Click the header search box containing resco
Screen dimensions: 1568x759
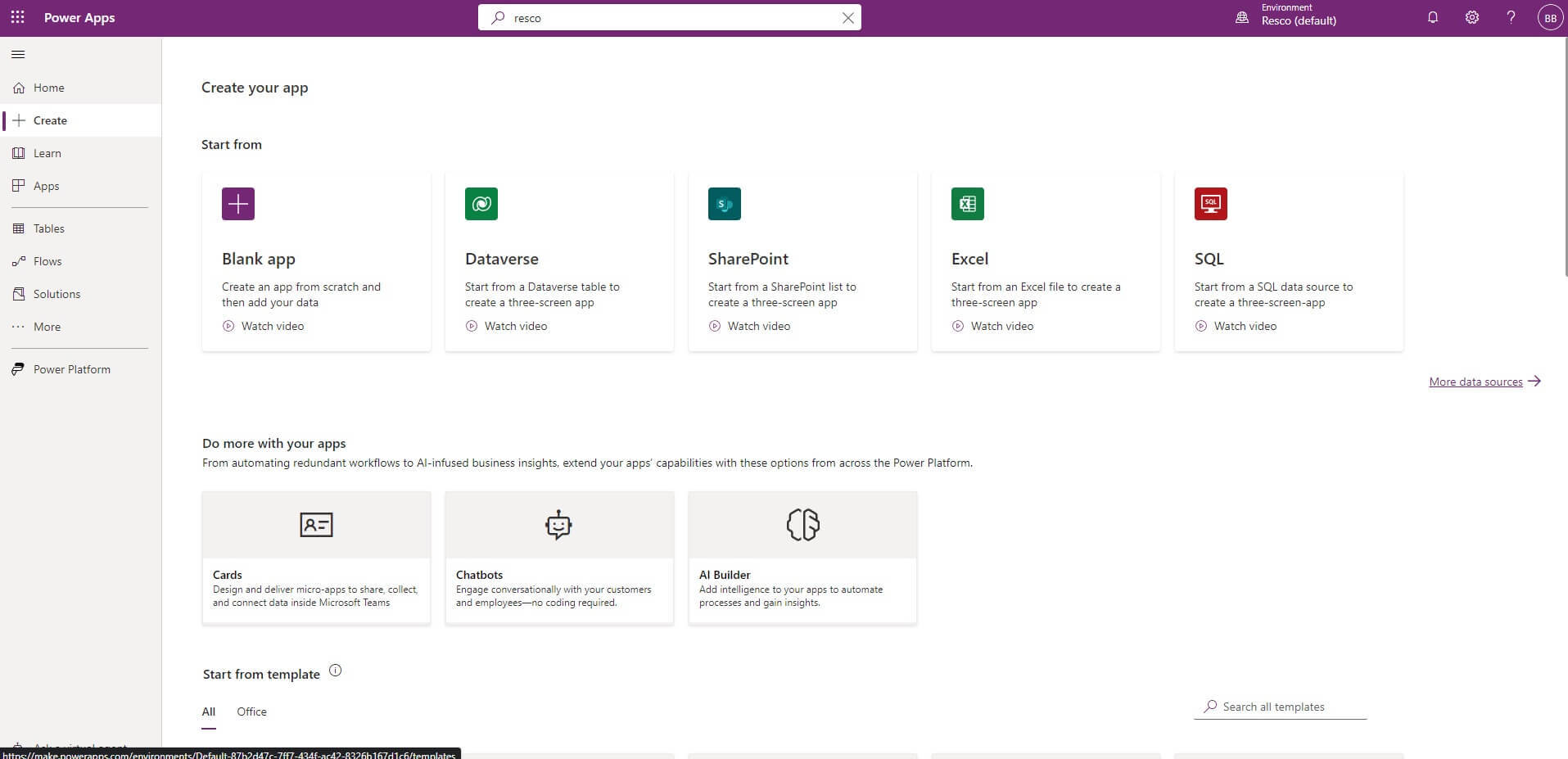(669, 18)
